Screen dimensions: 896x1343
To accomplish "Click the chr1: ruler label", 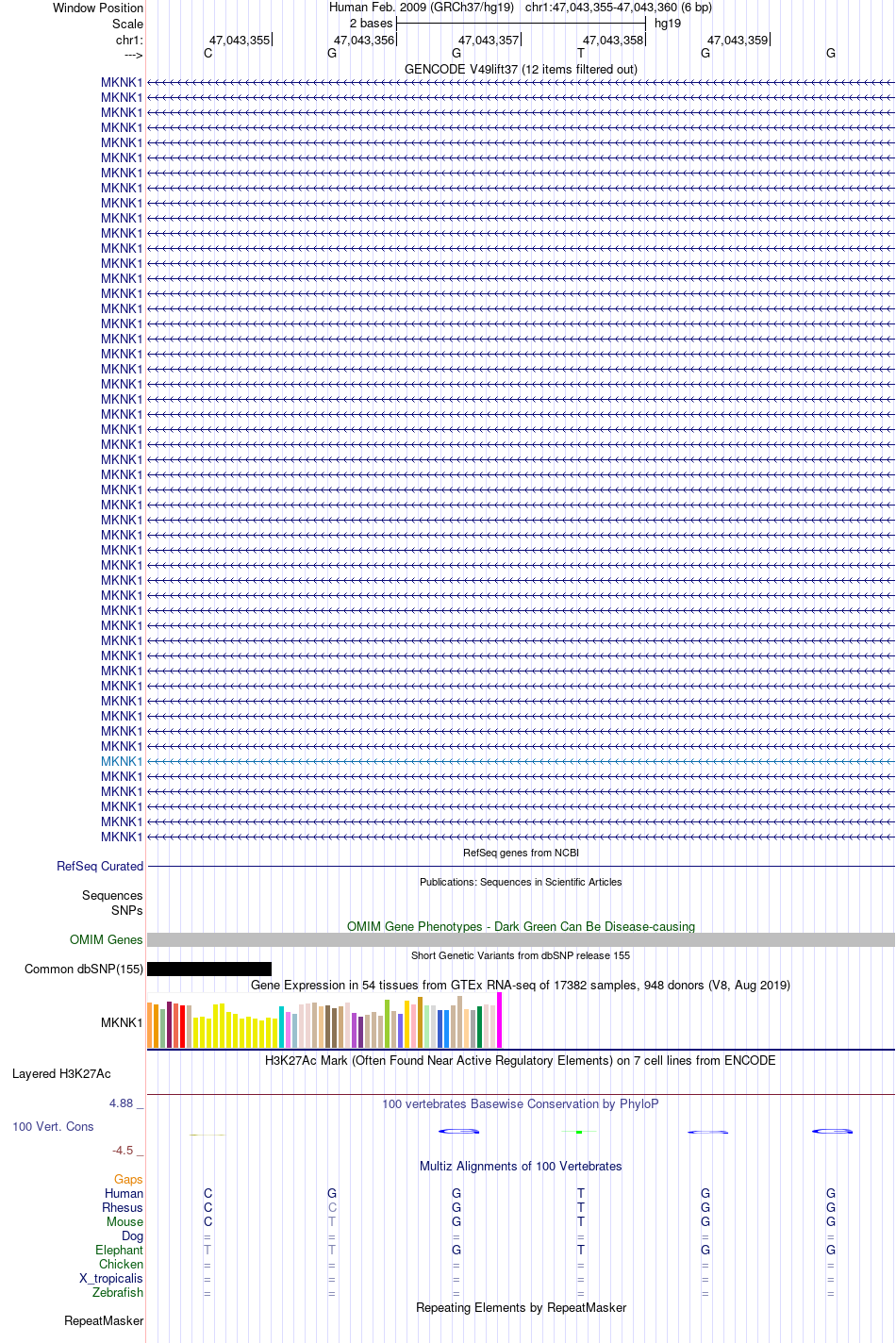I will coord(129,40).
